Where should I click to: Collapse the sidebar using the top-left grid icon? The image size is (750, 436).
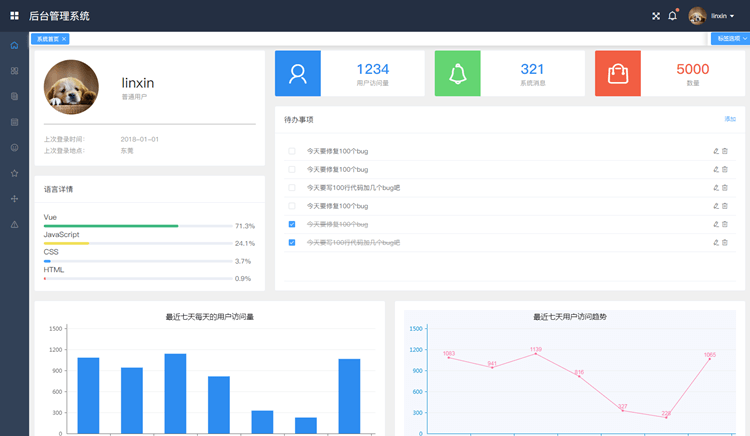click(14, 15)
